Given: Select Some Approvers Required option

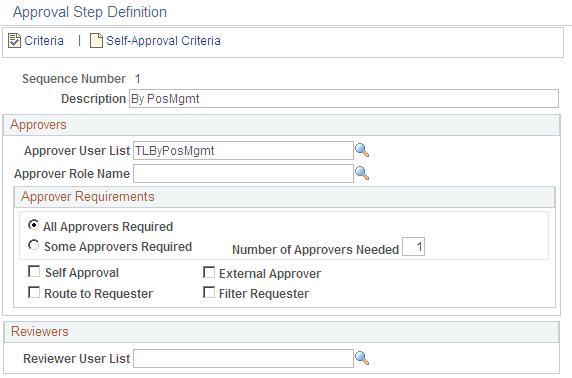Looking at the screenshot, I should [x=34, y=245].
